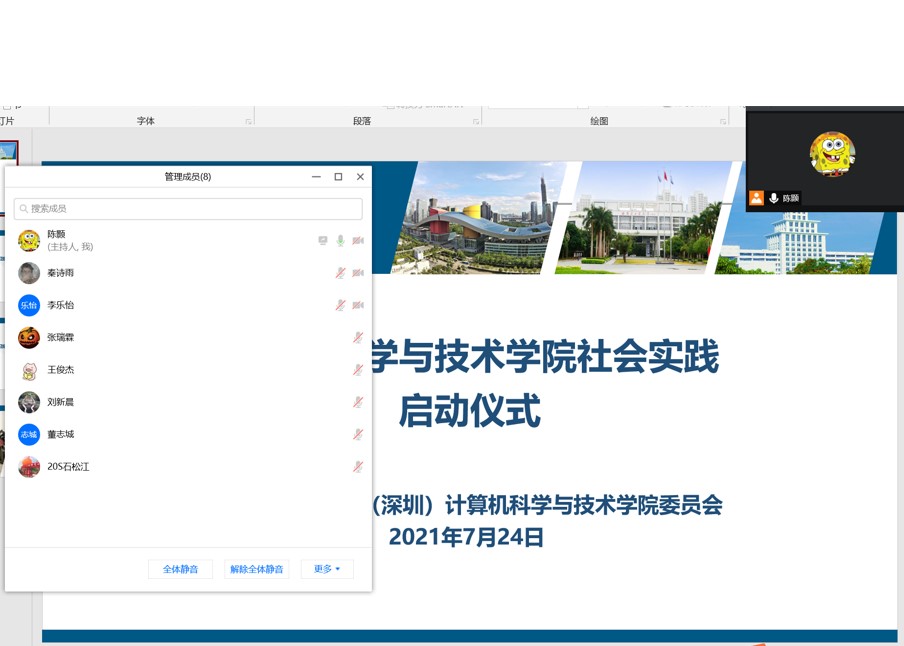Toggle 张瑞霖's muted microphone

[356, 337]
